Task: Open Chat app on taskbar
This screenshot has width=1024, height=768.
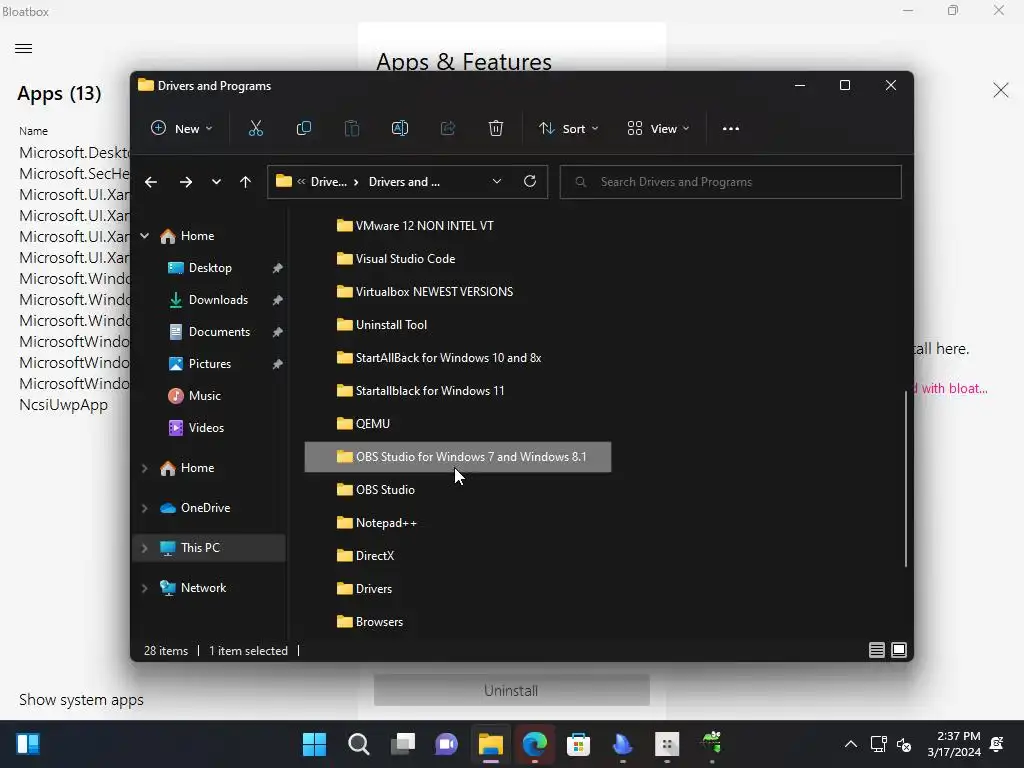Action: 447,744
